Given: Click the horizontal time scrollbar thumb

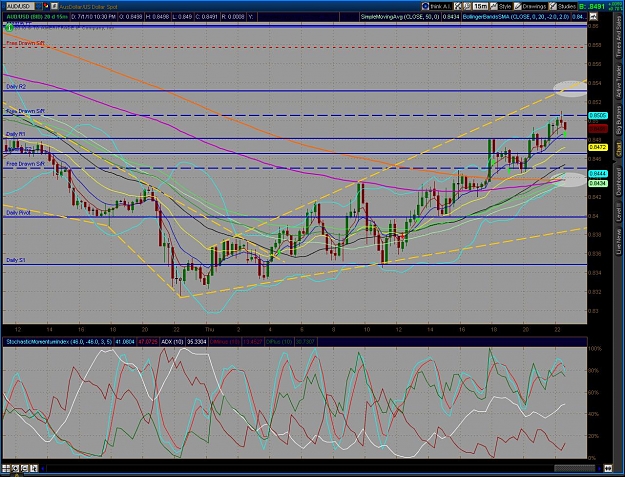Looking at the screenshot, I should pyautogui.click(x=574, y=468).
